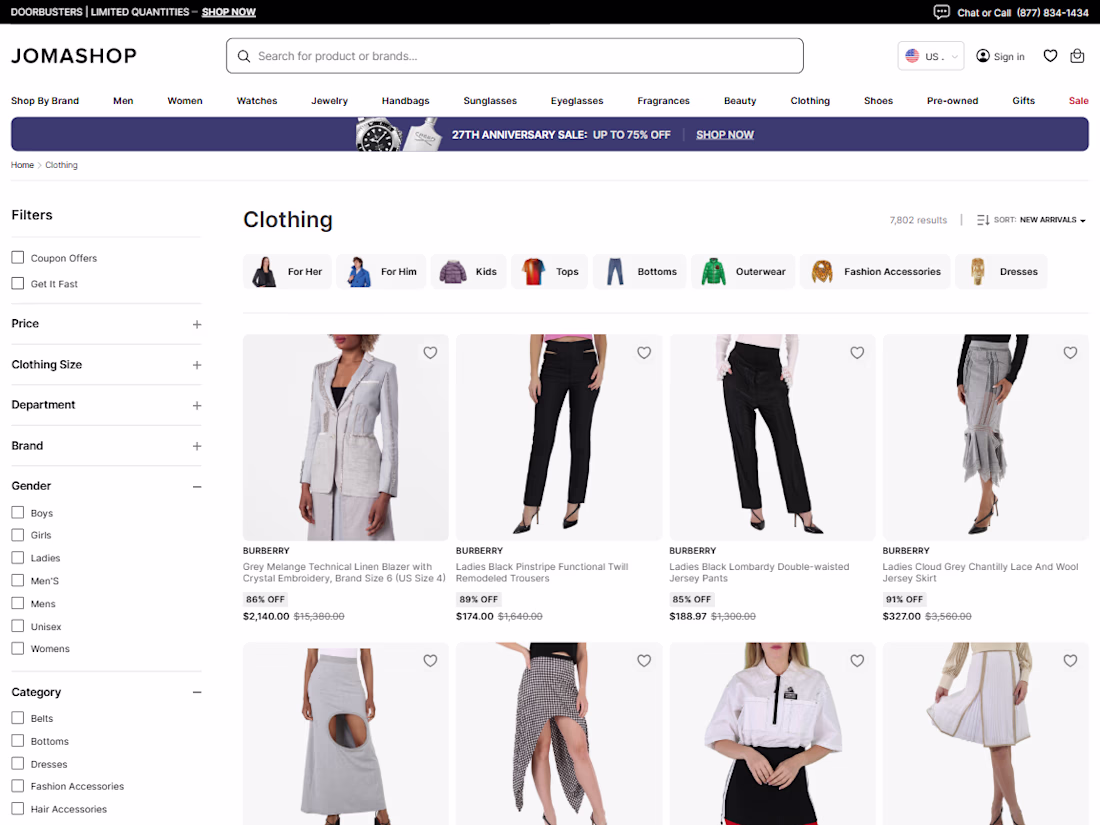Viewport: 1100px width, 825px height.
Task: Open the Grey Melange Technical Linen Blazer title
Action: 344,572
